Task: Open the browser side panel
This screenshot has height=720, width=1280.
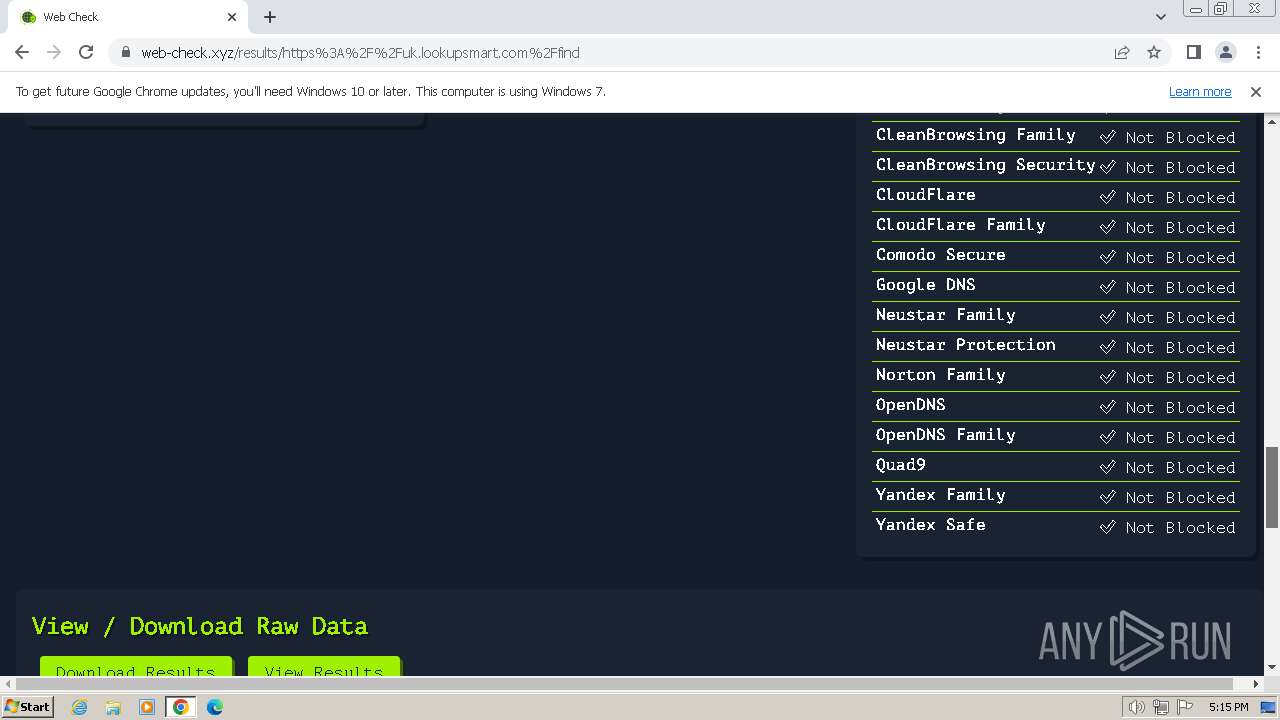Action: coord(1193,52)
